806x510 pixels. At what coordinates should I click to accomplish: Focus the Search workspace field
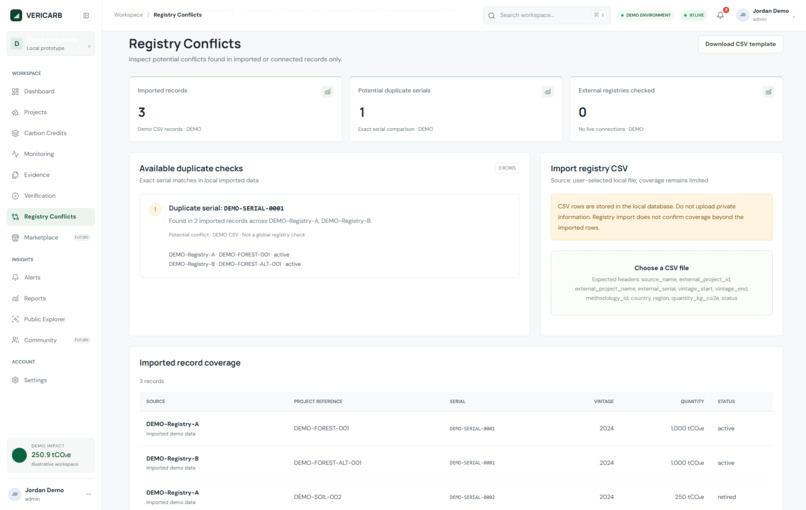click(x=546, y=15)
